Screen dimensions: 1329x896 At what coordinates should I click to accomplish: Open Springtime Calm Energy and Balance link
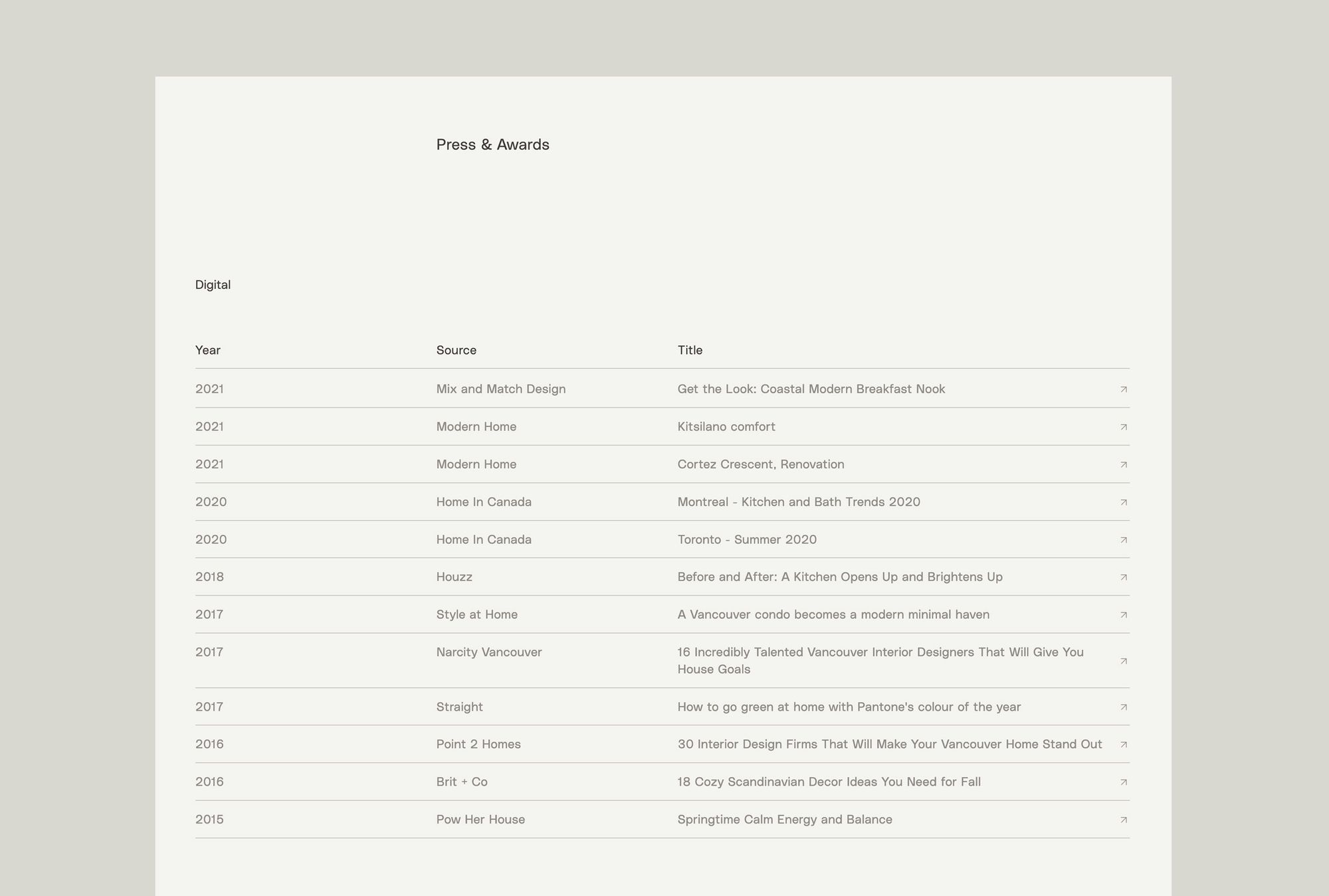pos(785,819)
